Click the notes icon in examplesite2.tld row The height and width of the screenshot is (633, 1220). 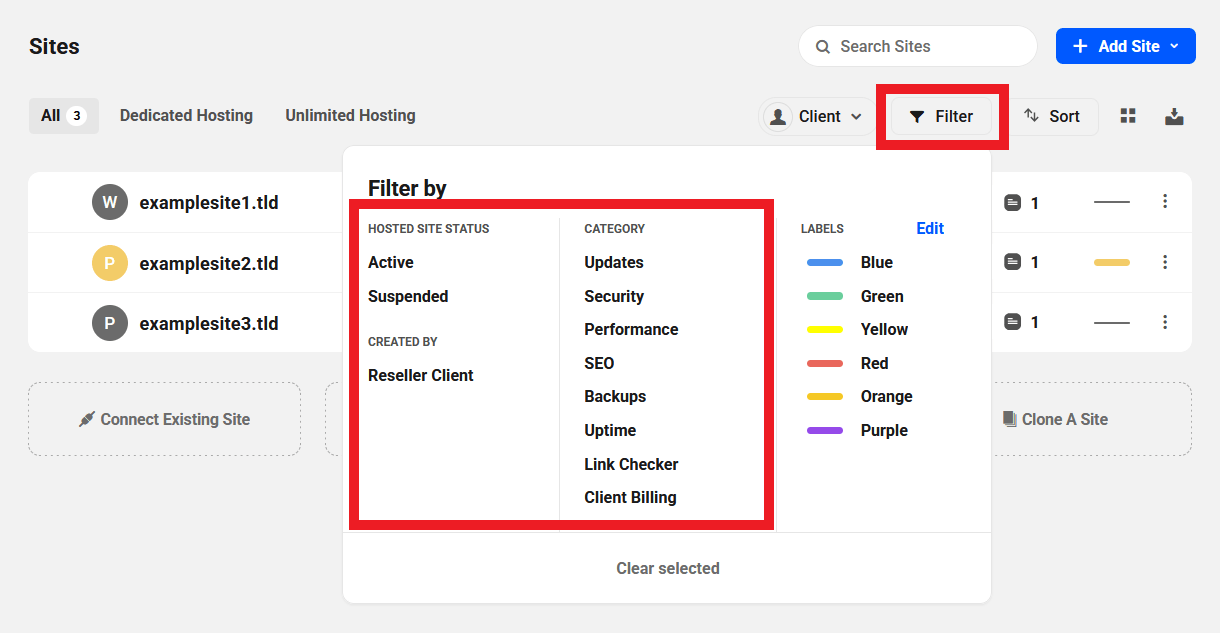click(1012, 262)
